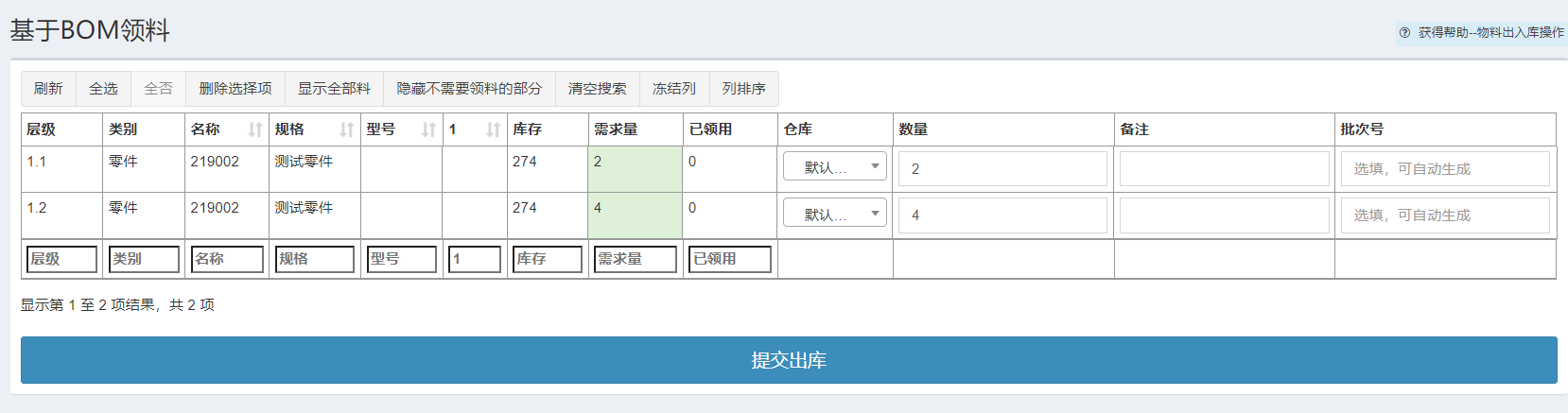Screen dimensions: 1568x413
Task: Open the 列排序 column ordering option
Action: coord(743,88)
